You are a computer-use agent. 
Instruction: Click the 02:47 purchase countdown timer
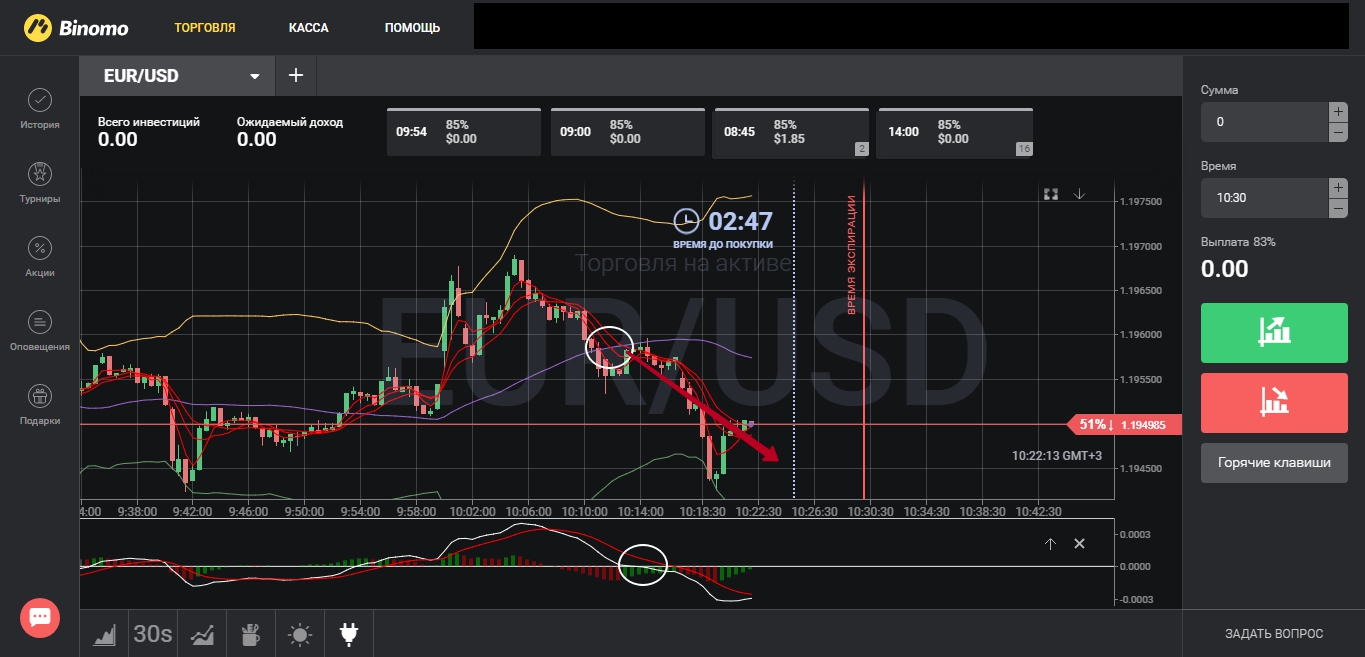click(740, 220)
